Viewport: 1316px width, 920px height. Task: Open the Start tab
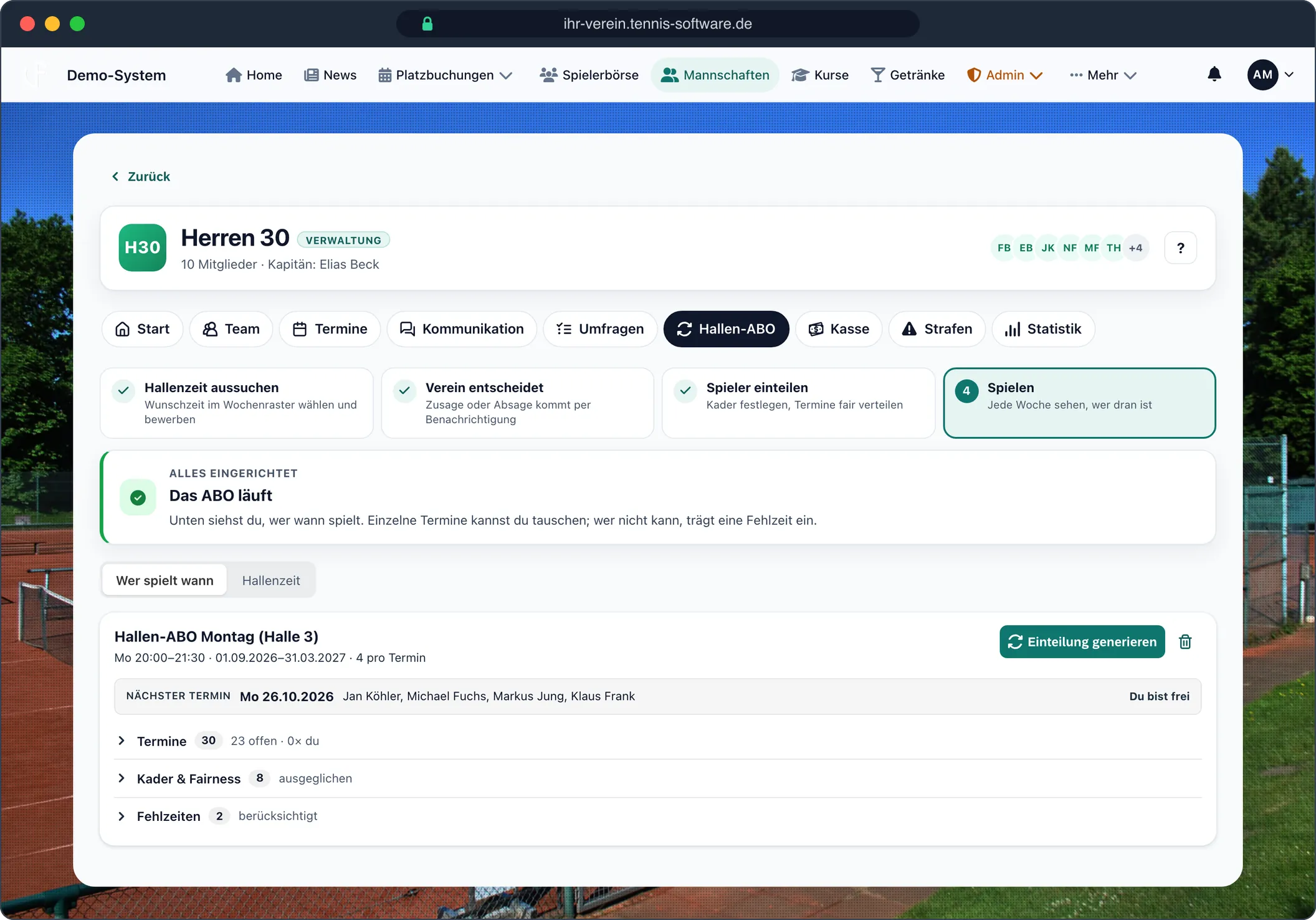[142, 329]
